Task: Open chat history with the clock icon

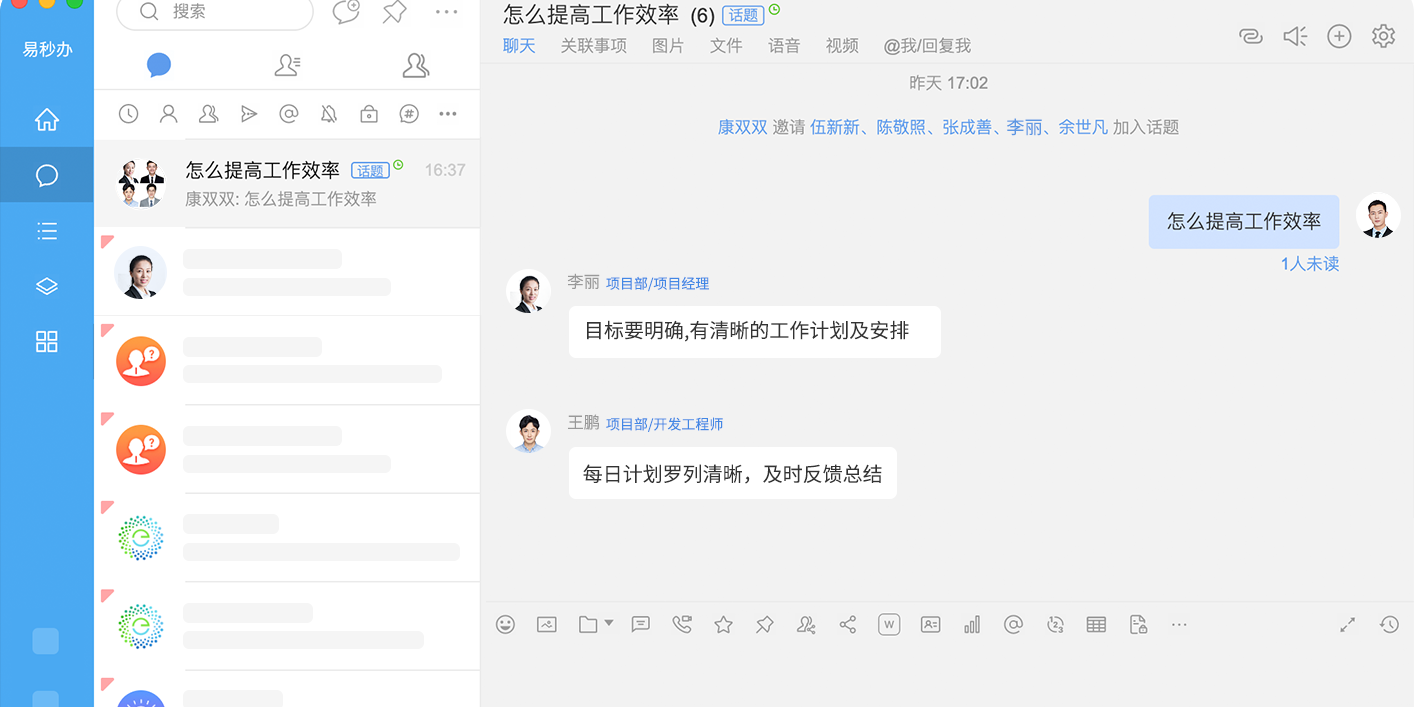Action: click(x=1389, y=625)
